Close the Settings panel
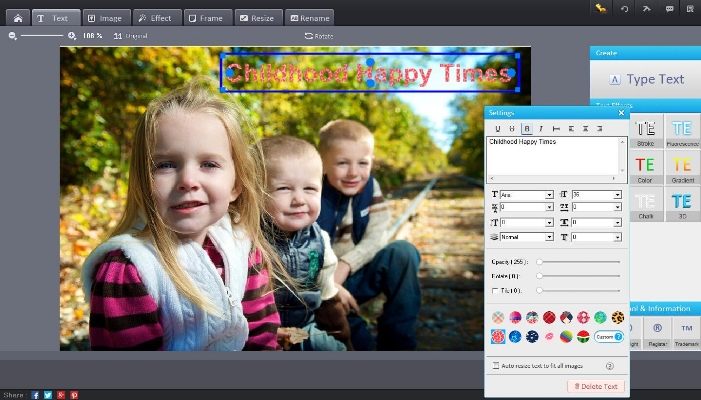 (x=621, y=113)
